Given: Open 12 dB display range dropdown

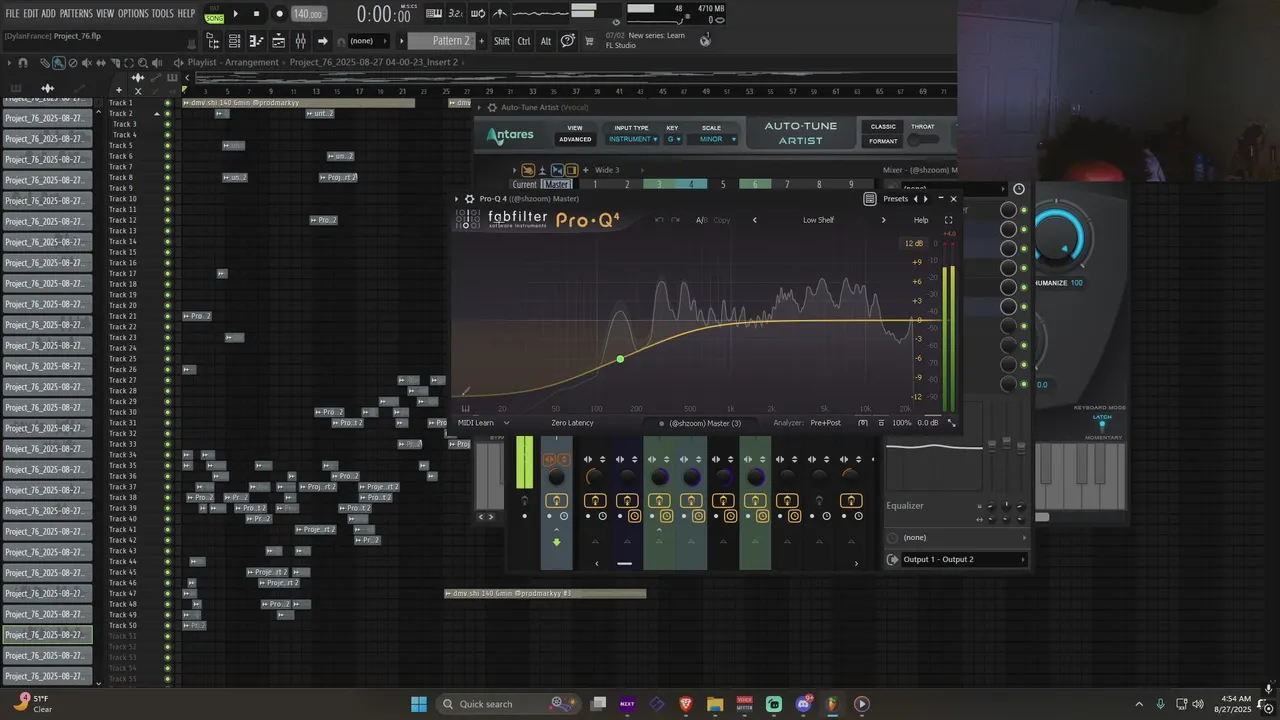Looking at the screenshot, I should [914, 243].
